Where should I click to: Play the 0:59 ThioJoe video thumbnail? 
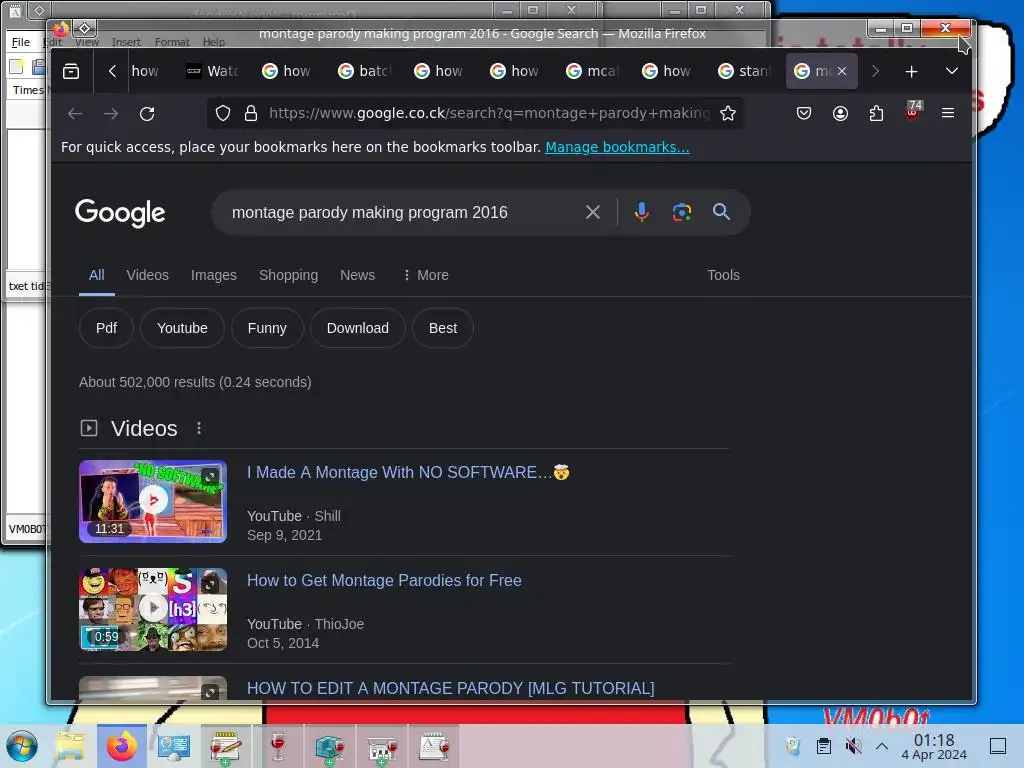[153, 610]
